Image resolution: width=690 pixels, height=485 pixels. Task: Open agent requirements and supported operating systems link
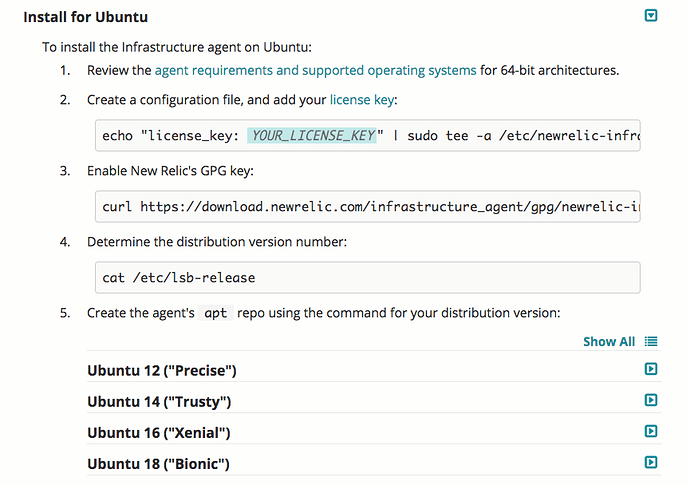tap(316, 70)
